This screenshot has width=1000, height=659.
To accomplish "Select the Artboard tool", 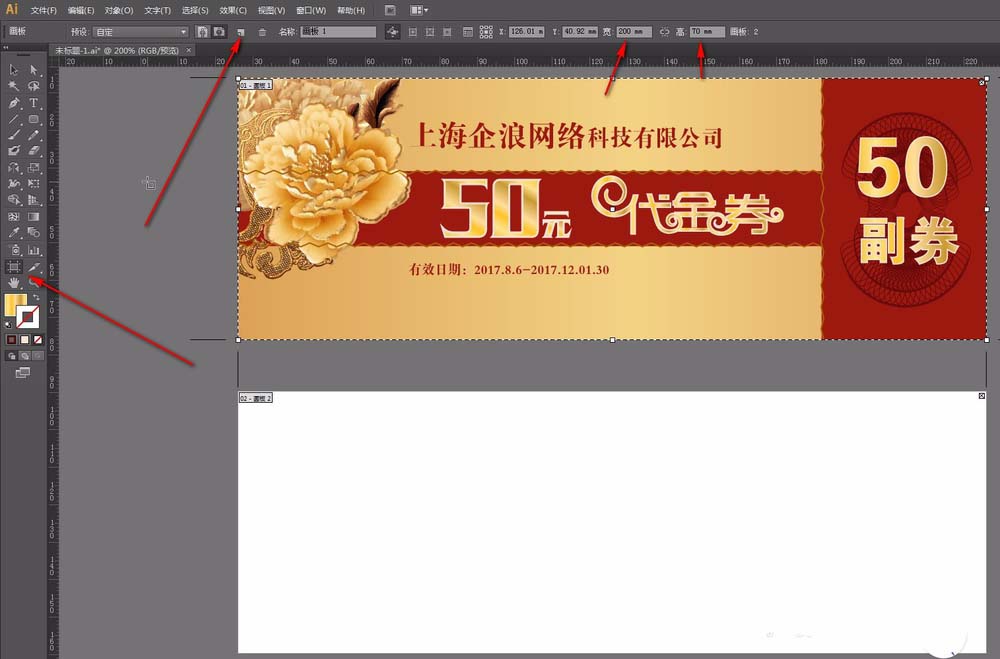I will (x=13, y=267).
